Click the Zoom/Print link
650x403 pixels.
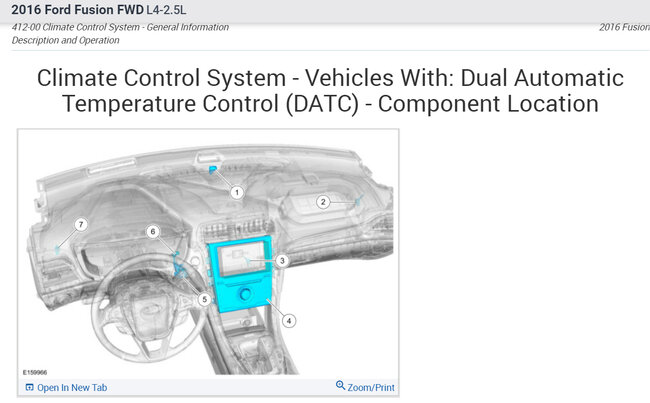pos(371,388)
